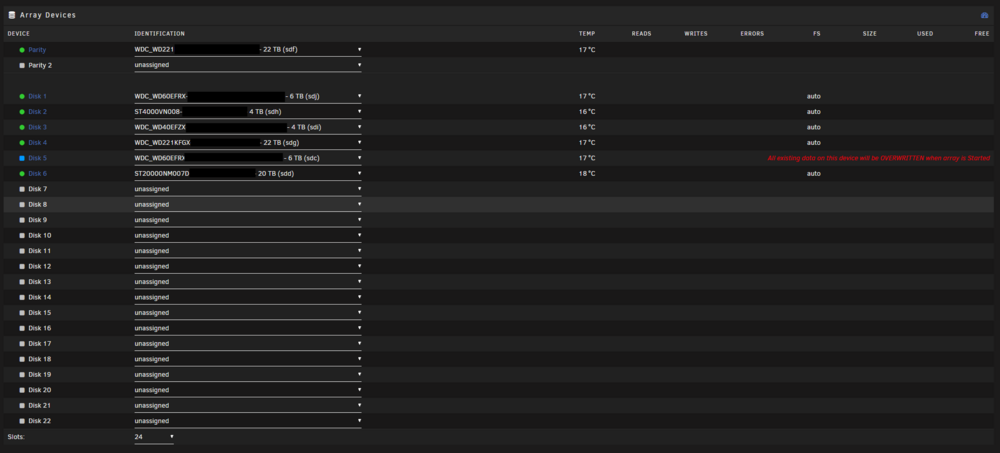Open the Disk 22 unassigned dropdown
Image resolution: width=1000 pixels, height=453 pixels.
247,421
